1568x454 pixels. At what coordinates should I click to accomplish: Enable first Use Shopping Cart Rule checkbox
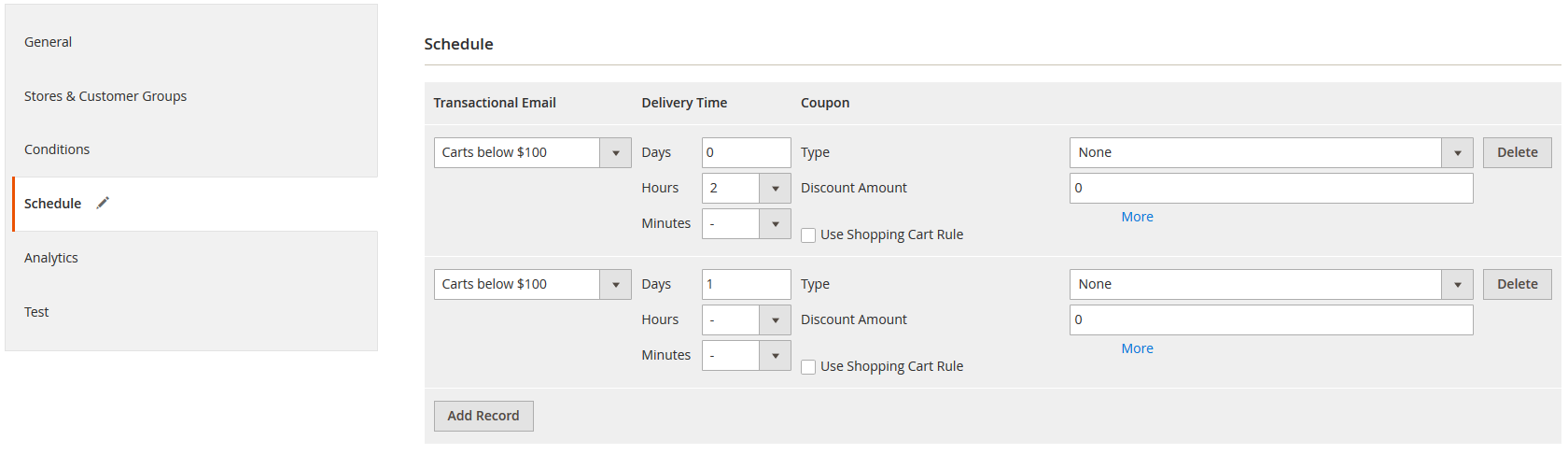tap(808, 235)
